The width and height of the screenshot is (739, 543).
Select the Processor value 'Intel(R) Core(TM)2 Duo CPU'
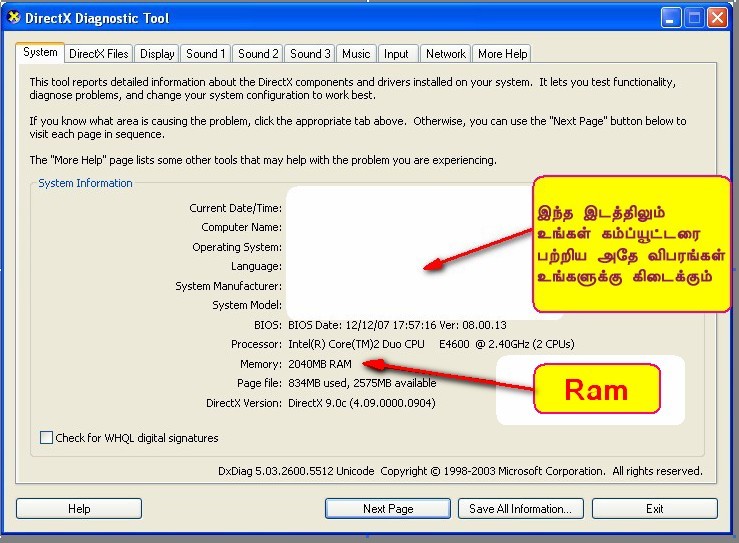356,344
